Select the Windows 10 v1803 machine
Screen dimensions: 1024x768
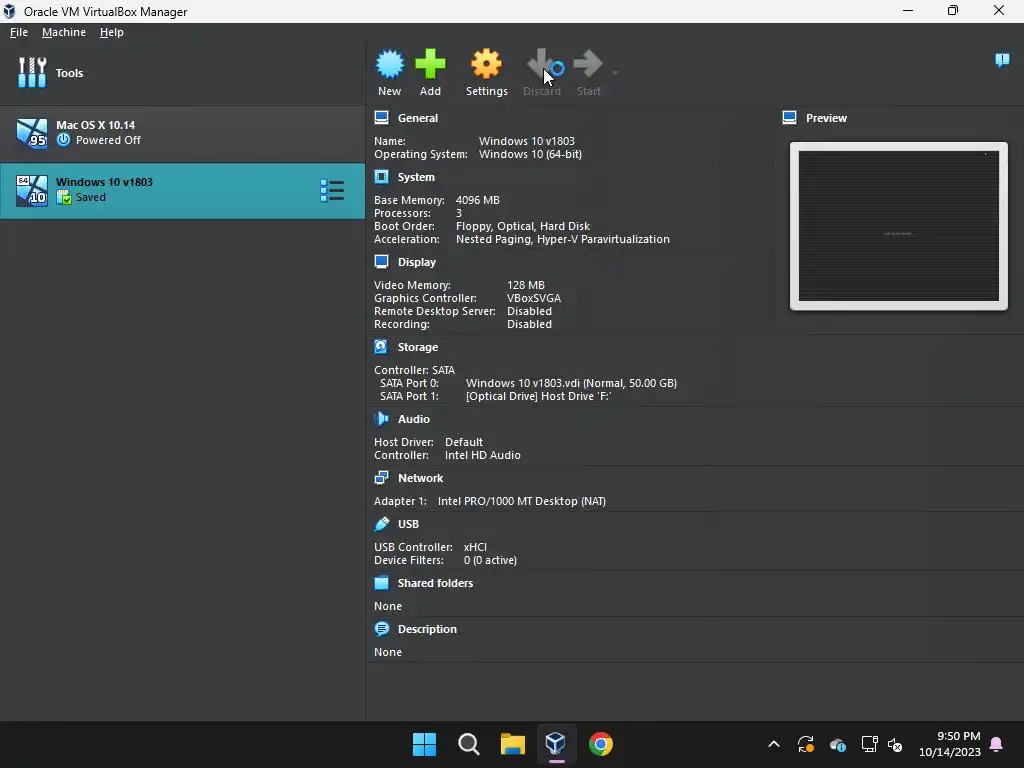pos(182,190)
